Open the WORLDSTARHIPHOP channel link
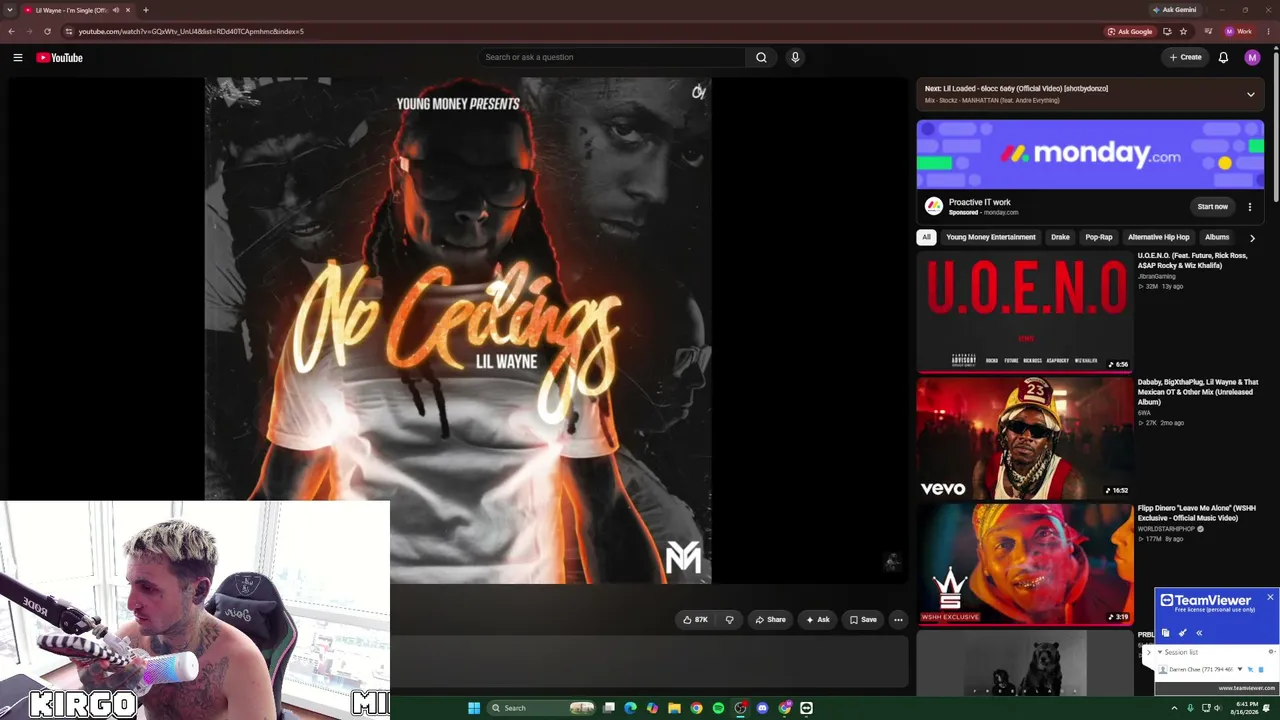Image resolution: width=1280 pixels, height=720 pixels. coord(1168,529)
